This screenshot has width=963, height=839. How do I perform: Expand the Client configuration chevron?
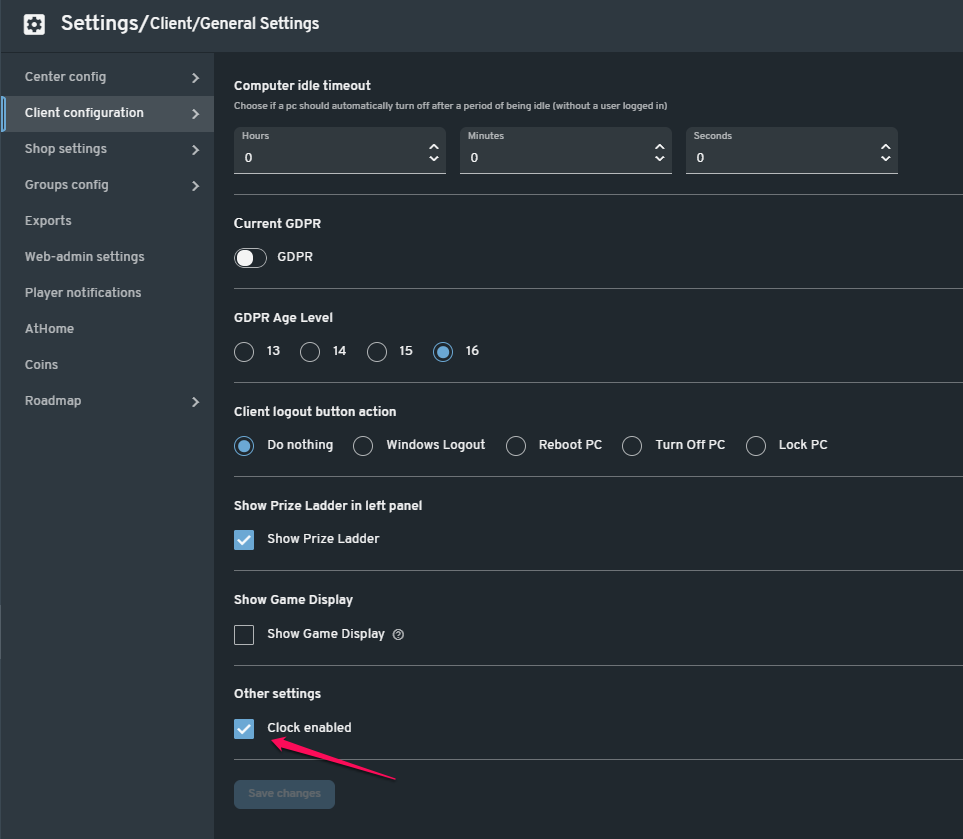(195, 114)
